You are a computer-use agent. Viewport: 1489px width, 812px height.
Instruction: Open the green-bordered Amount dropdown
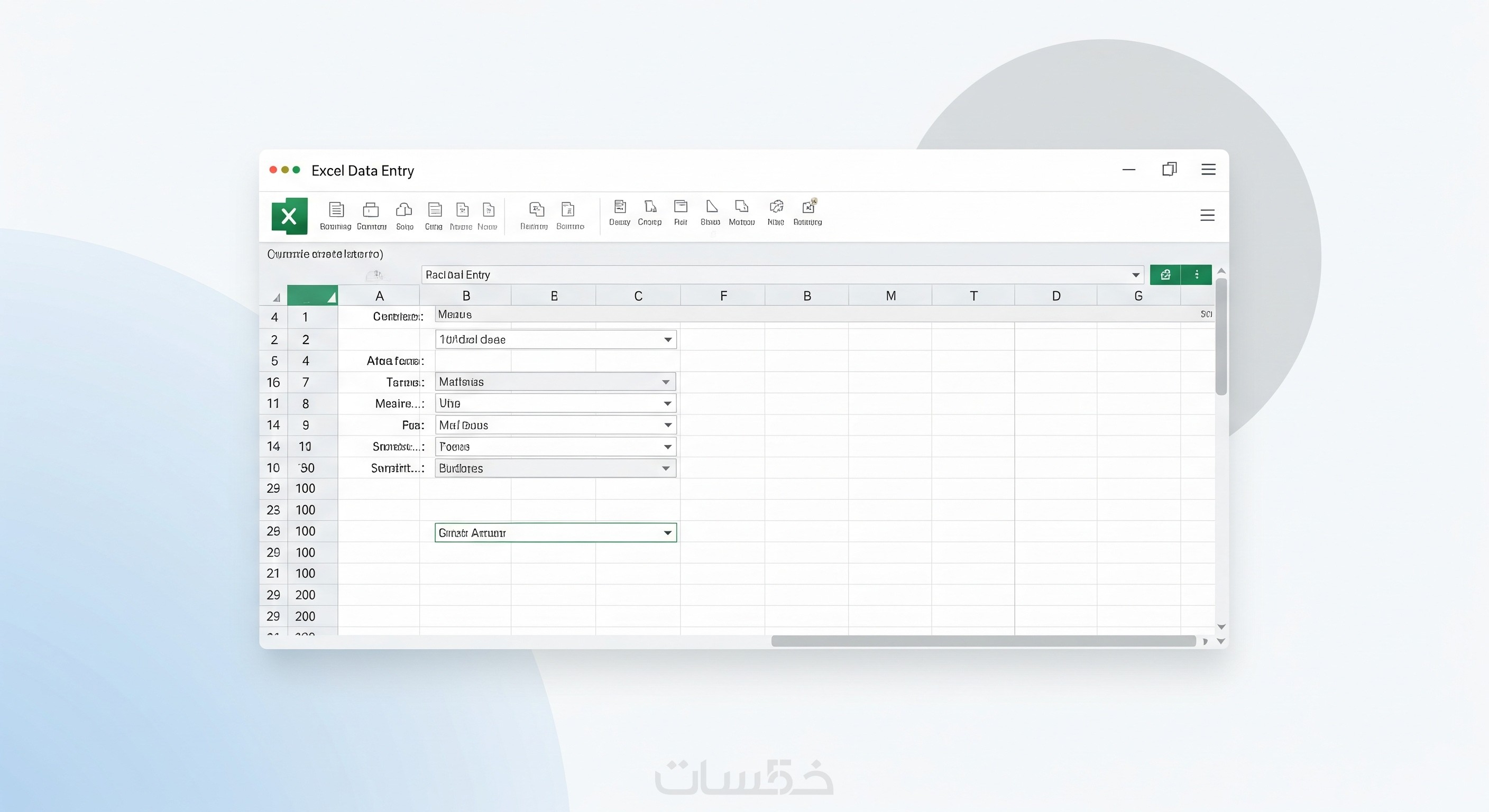(667, 533)
